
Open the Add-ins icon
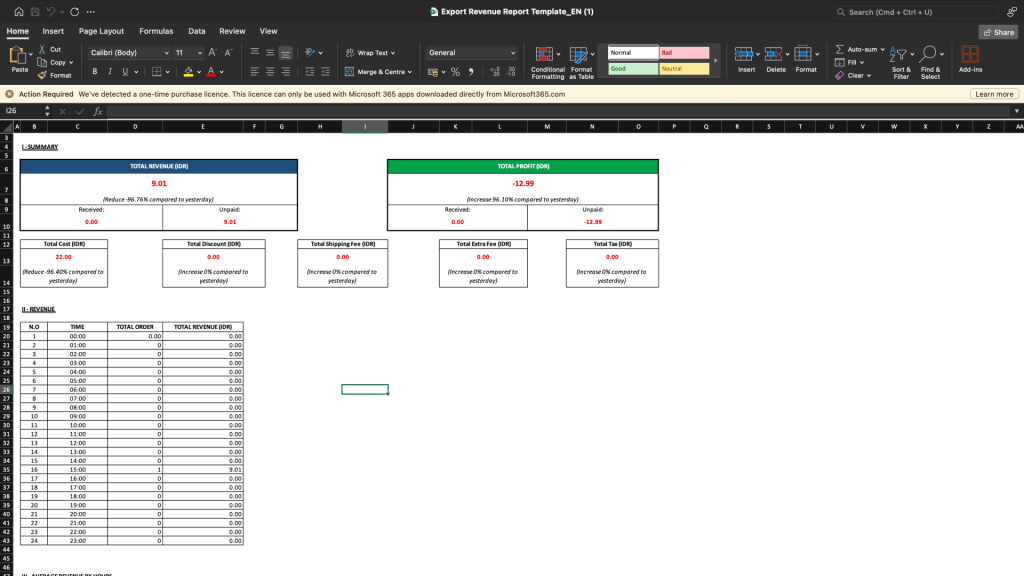pos(970,54)
